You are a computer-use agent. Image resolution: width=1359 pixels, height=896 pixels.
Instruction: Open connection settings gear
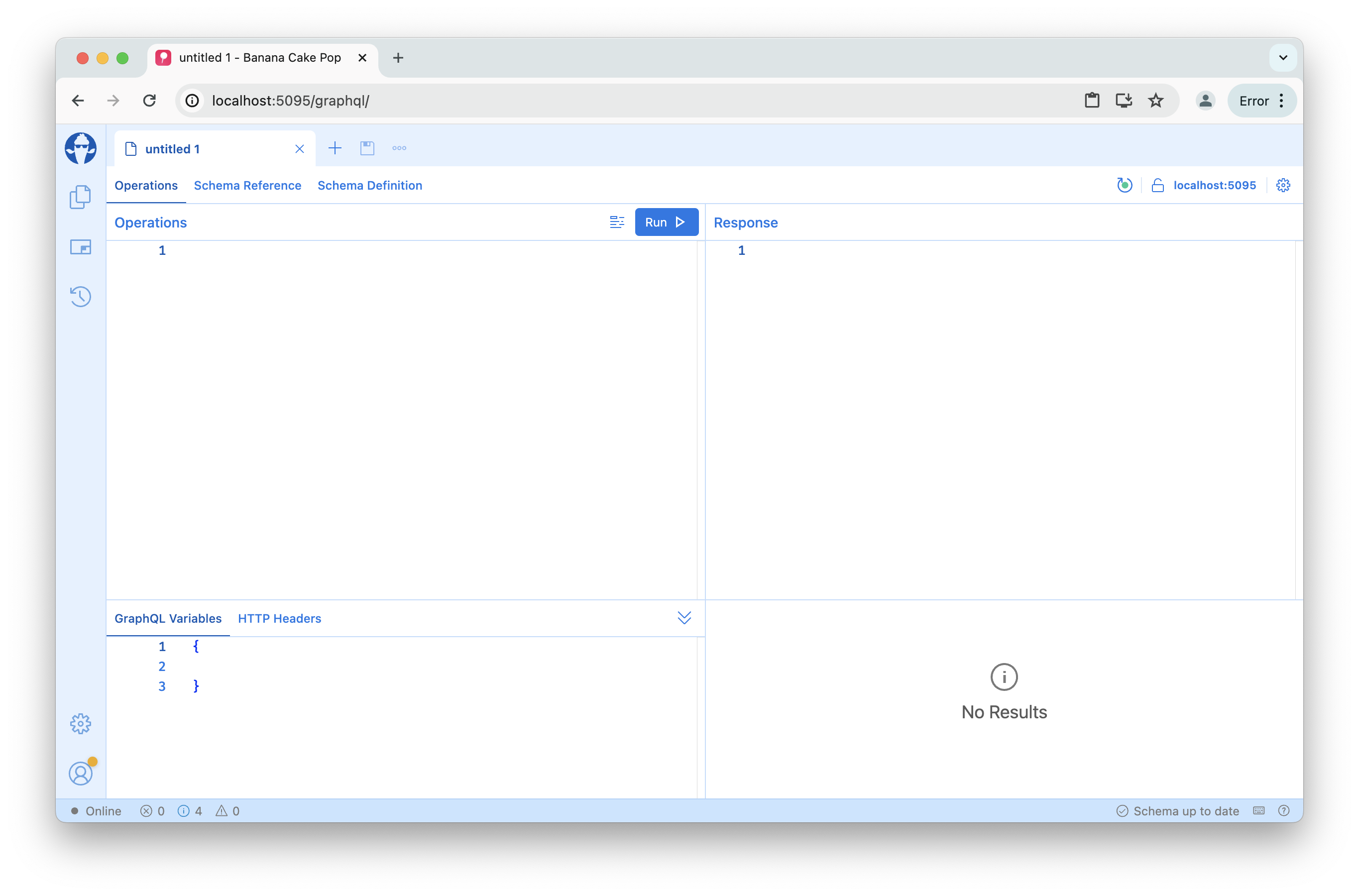[1282, 185]
